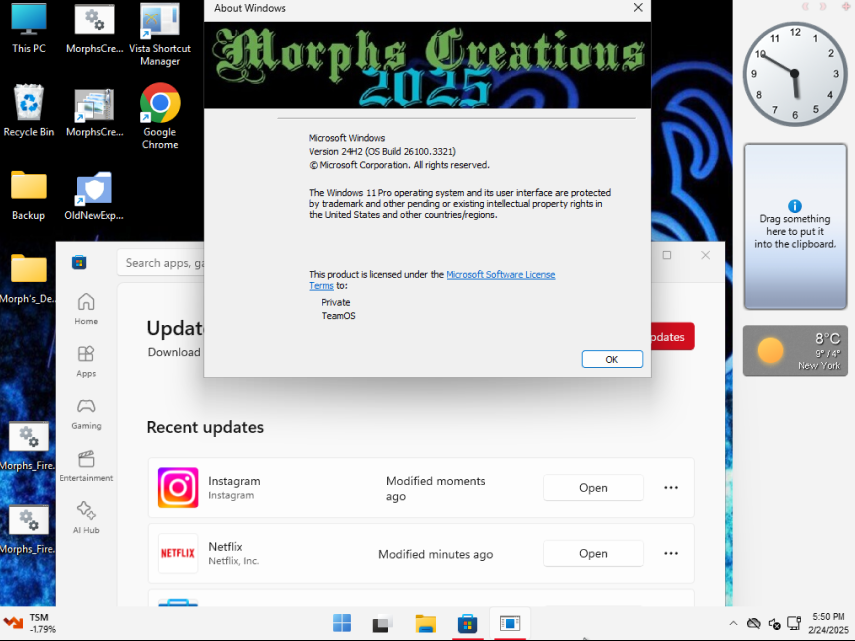Click the muted volume tray icon

tap(774, 623)
